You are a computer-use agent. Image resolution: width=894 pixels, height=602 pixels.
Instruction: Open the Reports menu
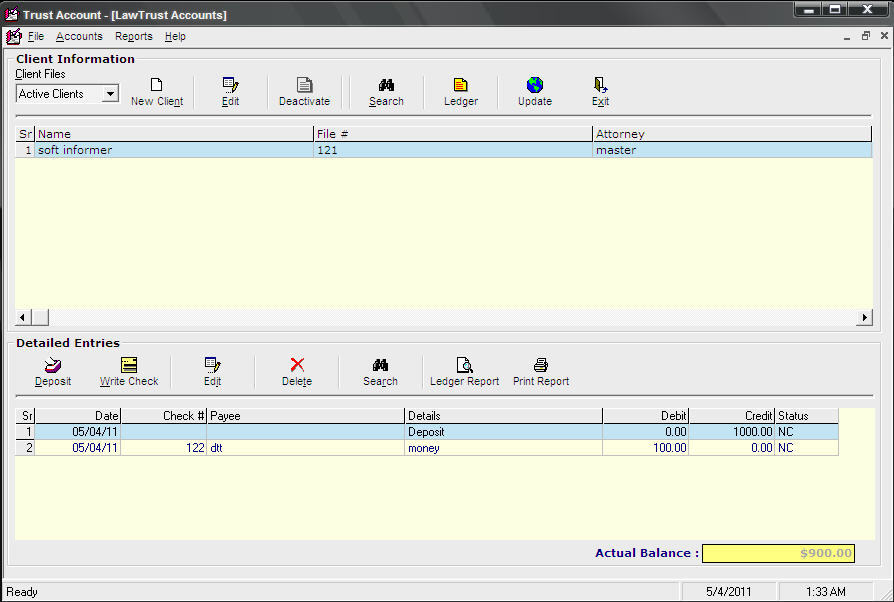point(133,36)
